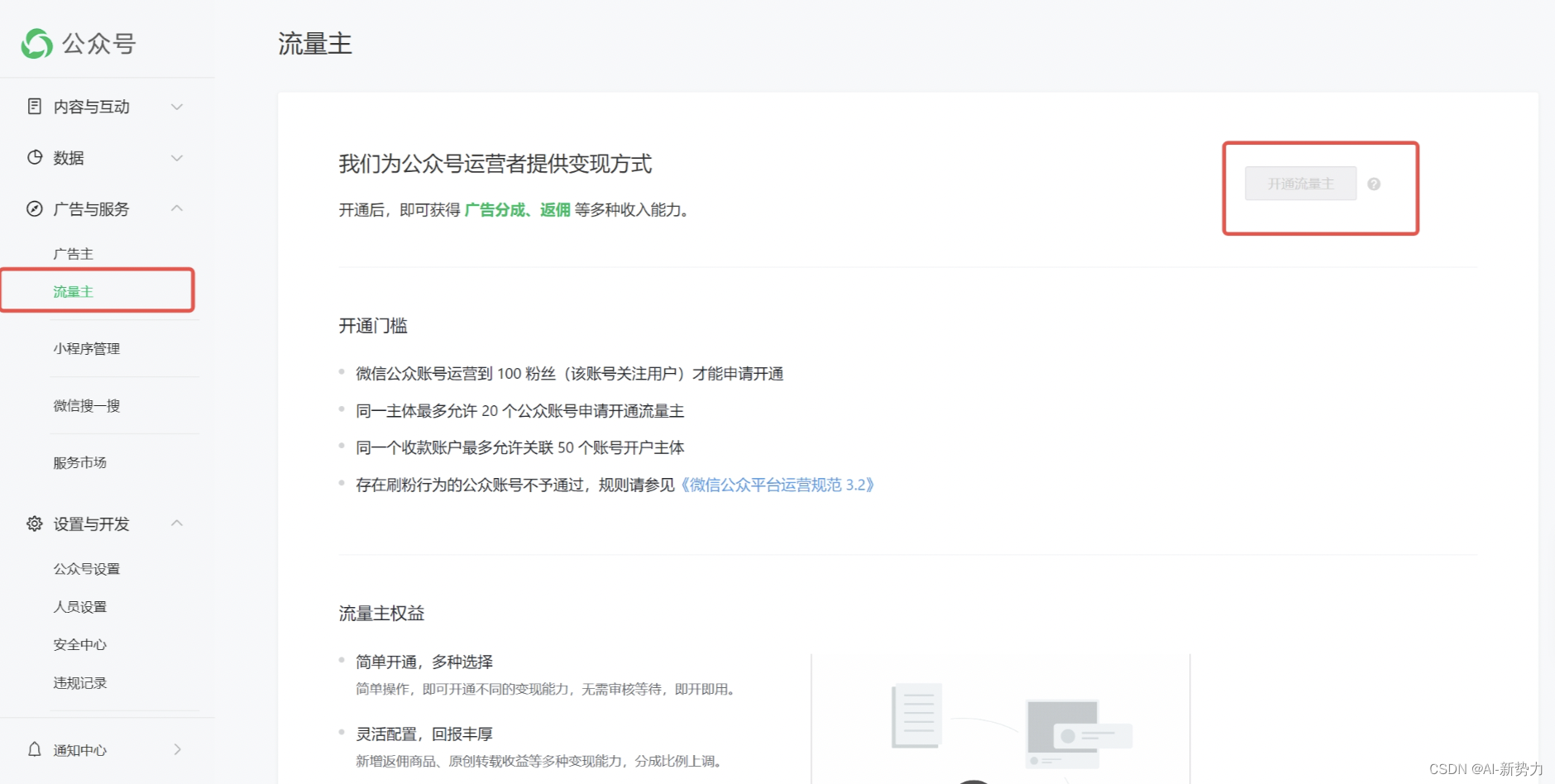Click the 流量主 page title
The image size is (1555, 784).
[315, 44]
